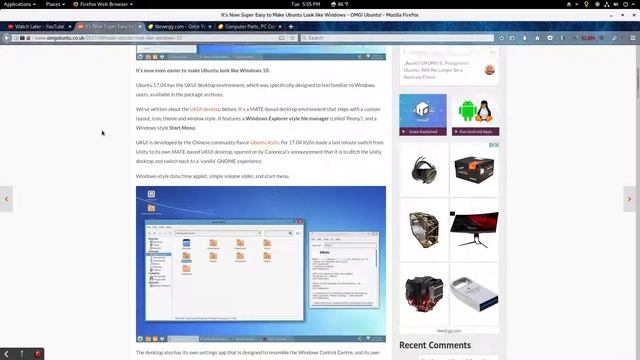Open the volume indicator in the top panel

[x=616, y=4]
